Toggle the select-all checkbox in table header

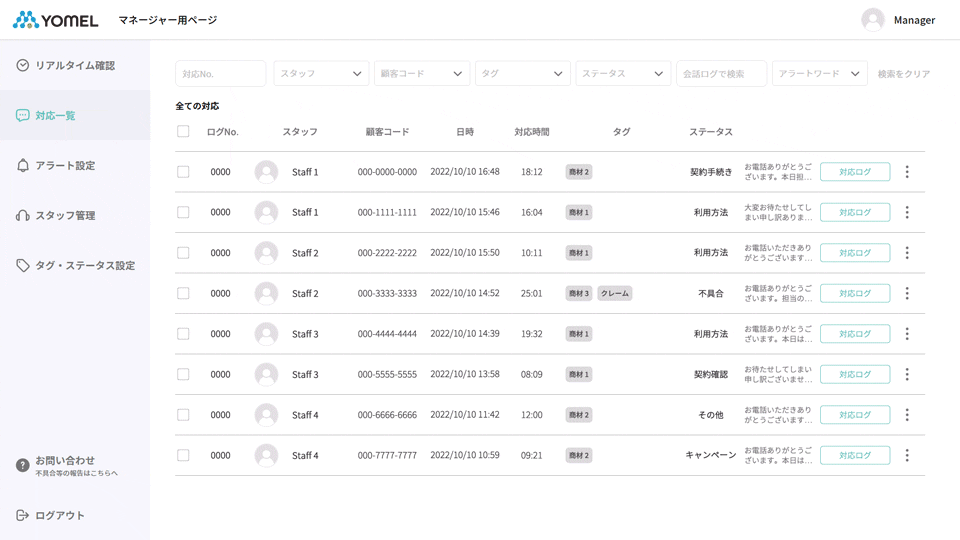tap(183, 132)
